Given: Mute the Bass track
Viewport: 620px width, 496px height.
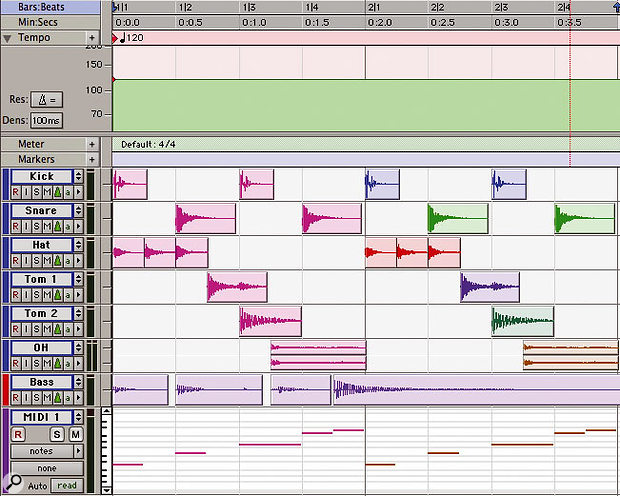Looking at the screenshot, I should tap(47, 398).
